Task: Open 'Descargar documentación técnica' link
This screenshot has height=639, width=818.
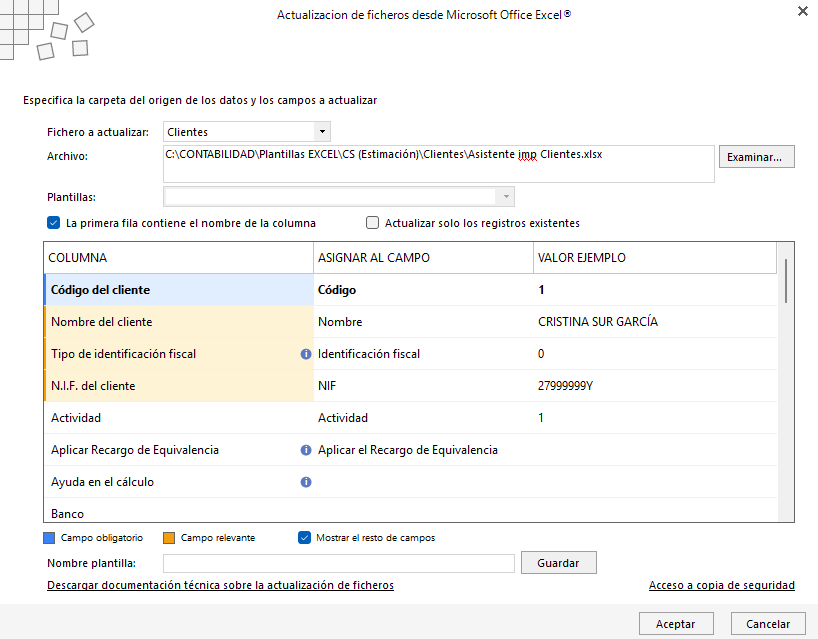Action: point(220,585)
